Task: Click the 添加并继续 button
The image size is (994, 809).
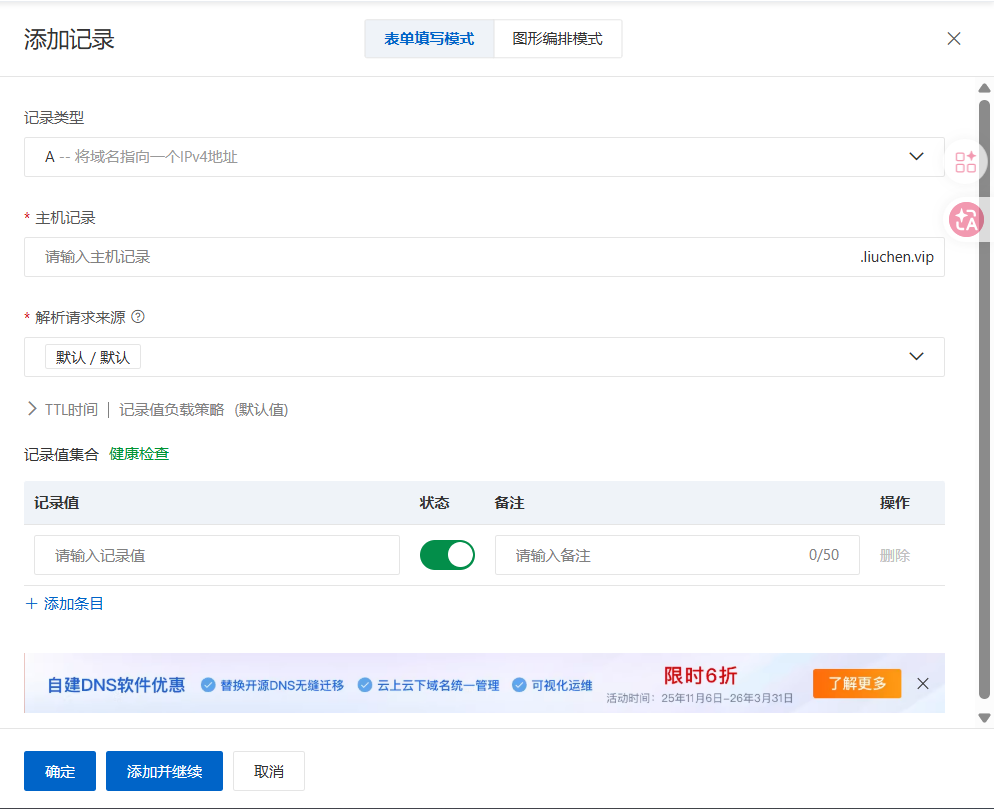Action: (x=164, y=771)
